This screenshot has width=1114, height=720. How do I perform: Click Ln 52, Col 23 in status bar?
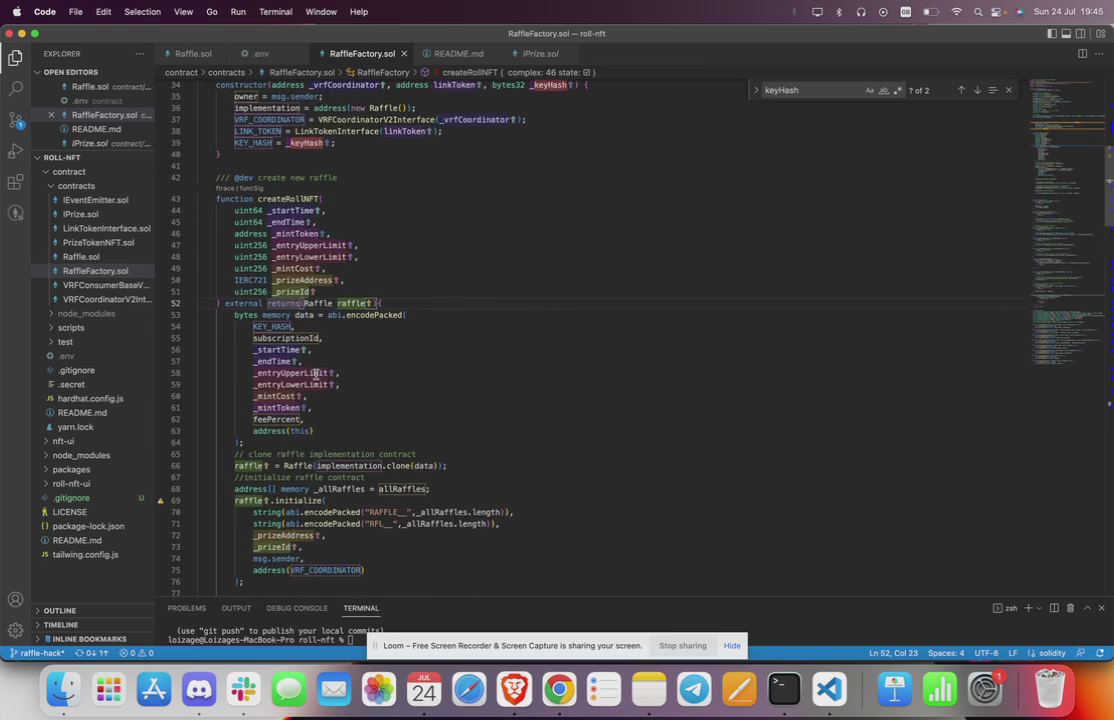point(893,653)
